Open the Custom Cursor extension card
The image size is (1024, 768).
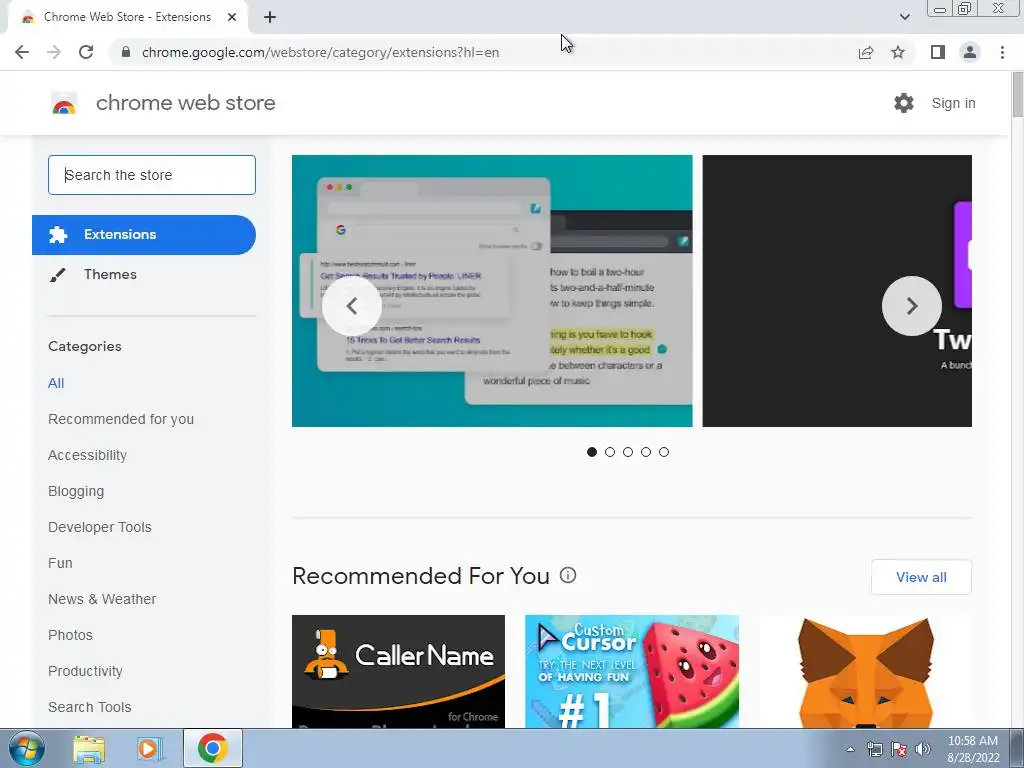click(632, 671)
